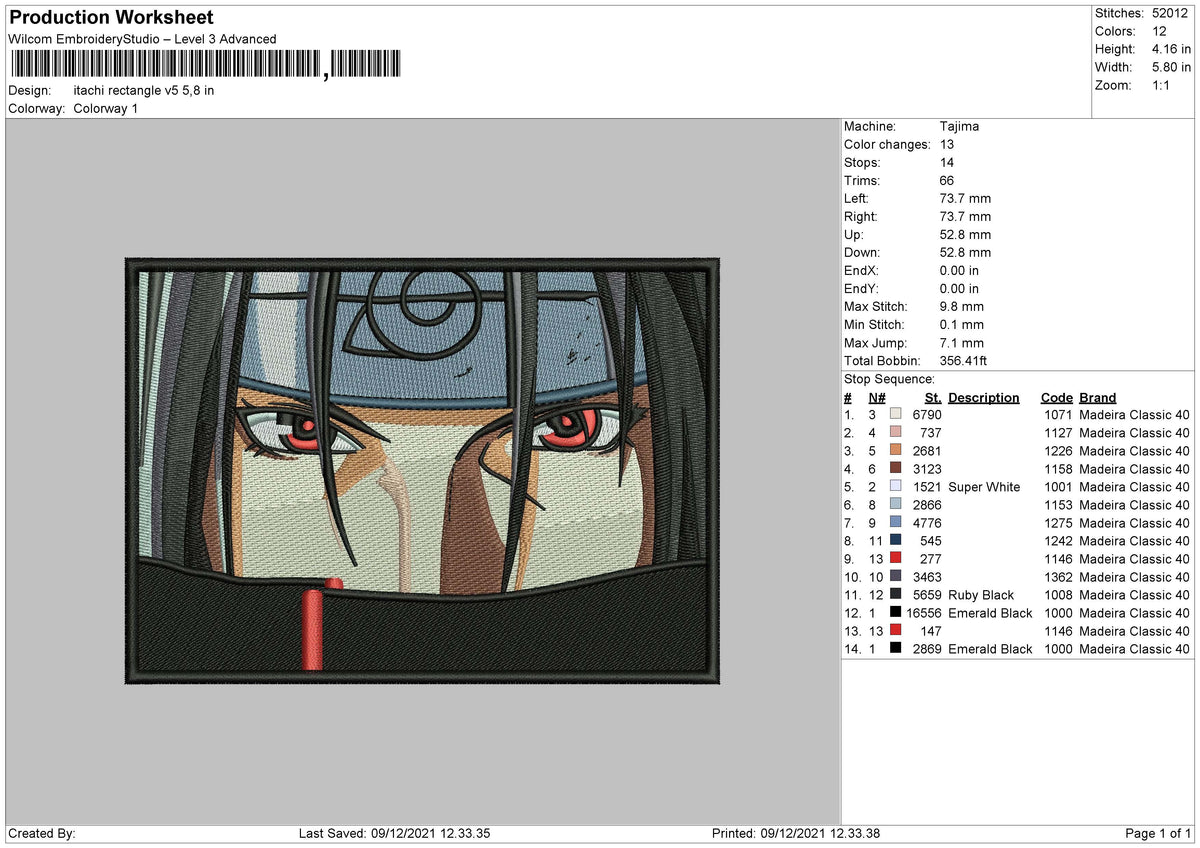Image resolution: width=1200 pixels, height=848 pixels.
Task: Select the dark blue swatch for code 1242
Action: [896, 541]
